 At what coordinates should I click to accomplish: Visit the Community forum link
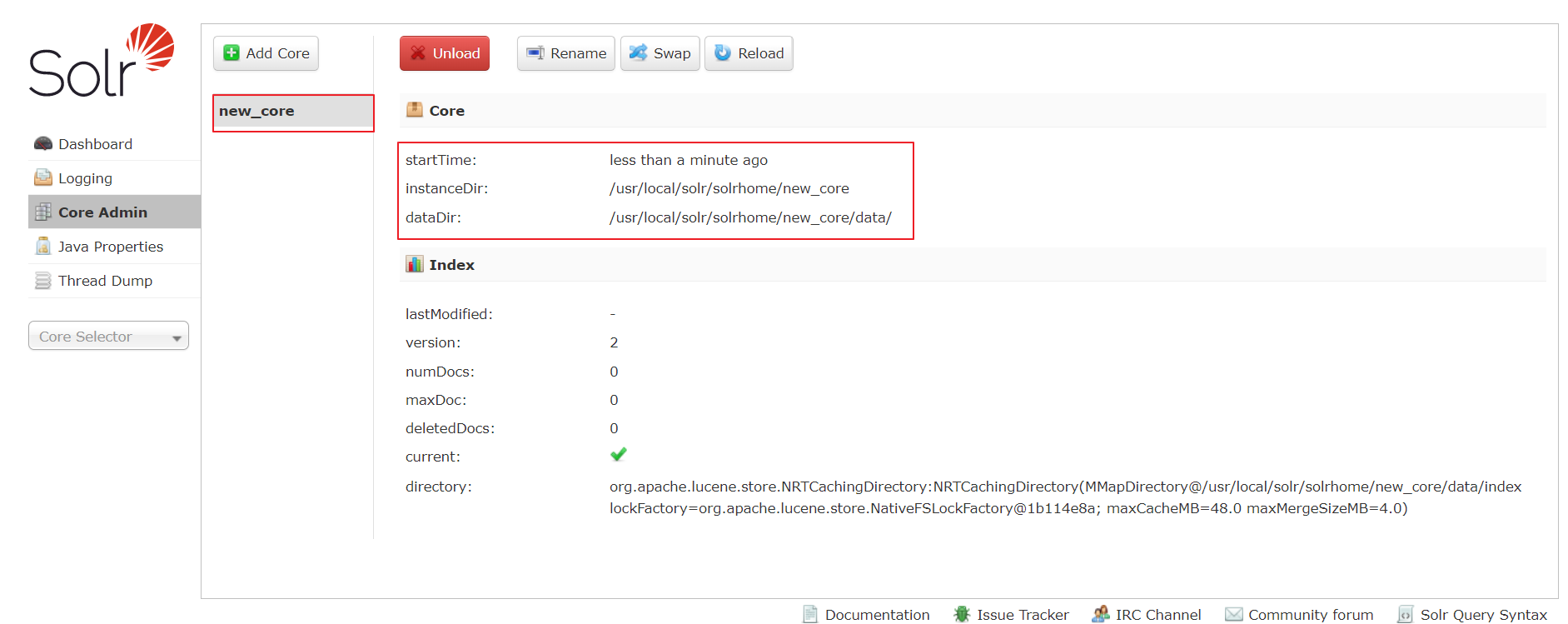[1311, 614]
